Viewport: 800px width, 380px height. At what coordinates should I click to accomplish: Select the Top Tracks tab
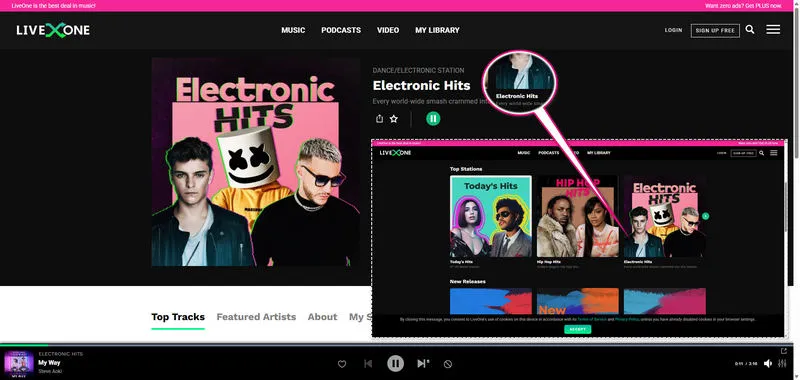pyautogui.click(x=178, y=317)
